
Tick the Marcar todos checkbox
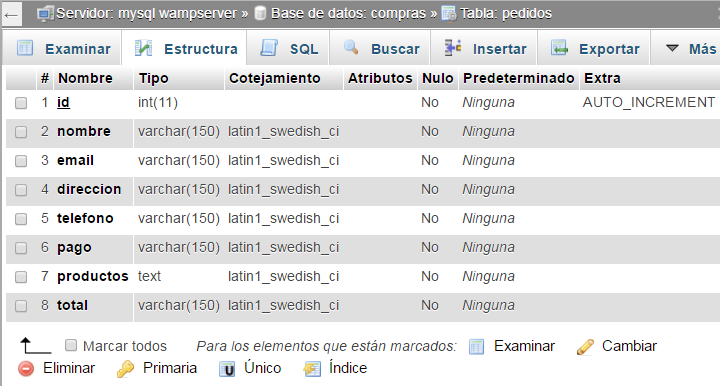pyautogui.click(x=71, y=345)
